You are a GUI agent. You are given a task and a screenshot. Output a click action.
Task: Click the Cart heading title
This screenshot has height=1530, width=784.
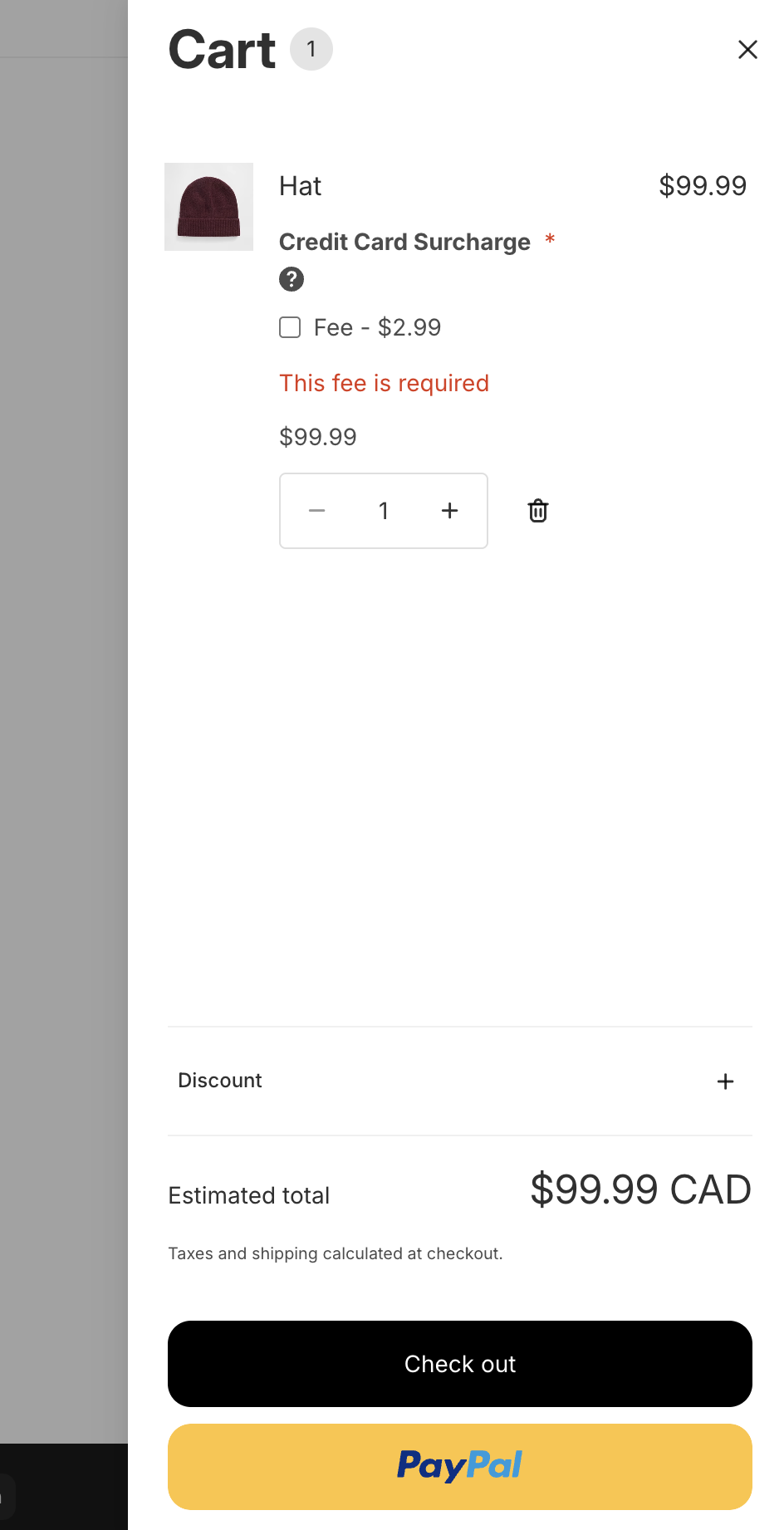pyautogui.click(x=222, y=50)
